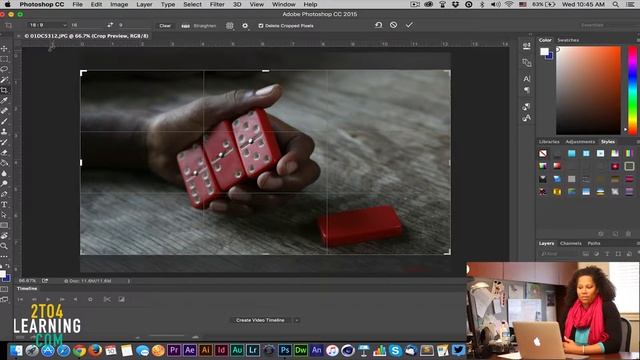The height and width of the screenshot is (360, 640).
Task: Select the Zoom tool
Action: (4, 246)
